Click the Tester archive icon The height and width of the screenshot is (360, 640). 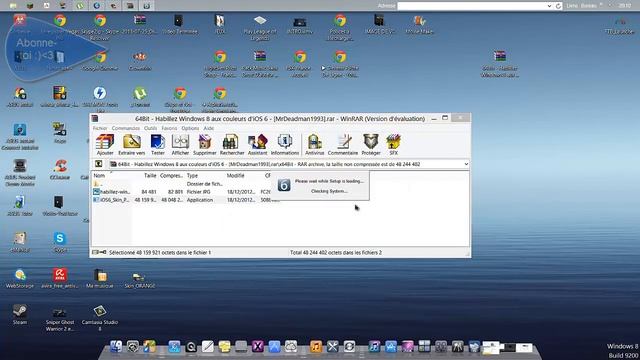158,145
